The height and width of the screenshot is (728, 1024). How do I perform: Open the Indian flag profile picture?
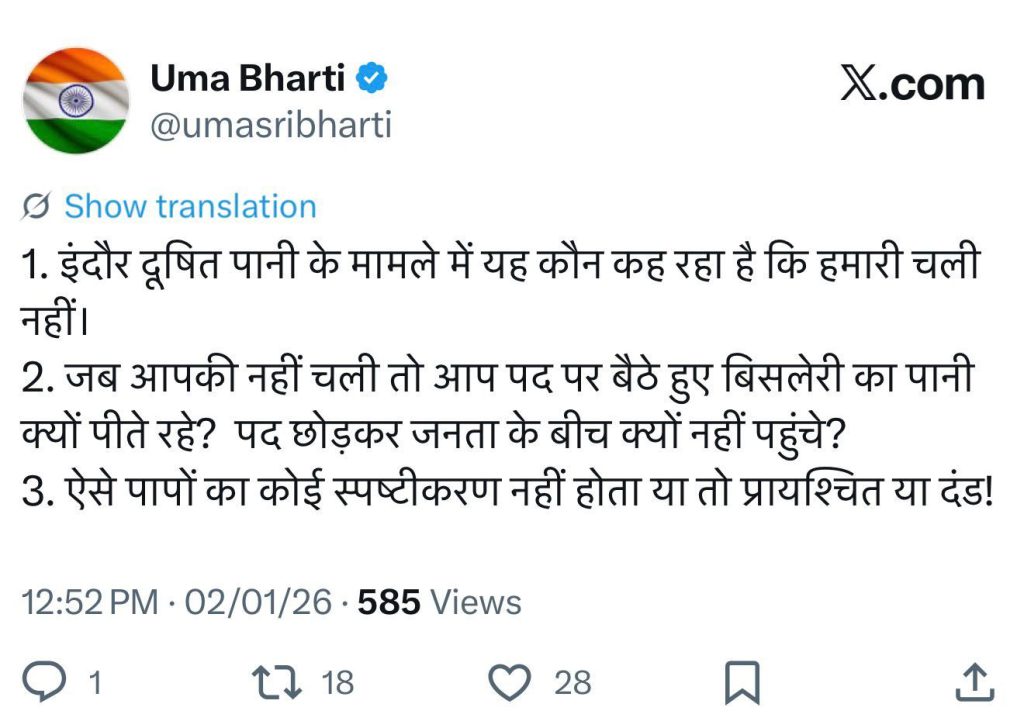pyautogui.click(x=76, y=100)
